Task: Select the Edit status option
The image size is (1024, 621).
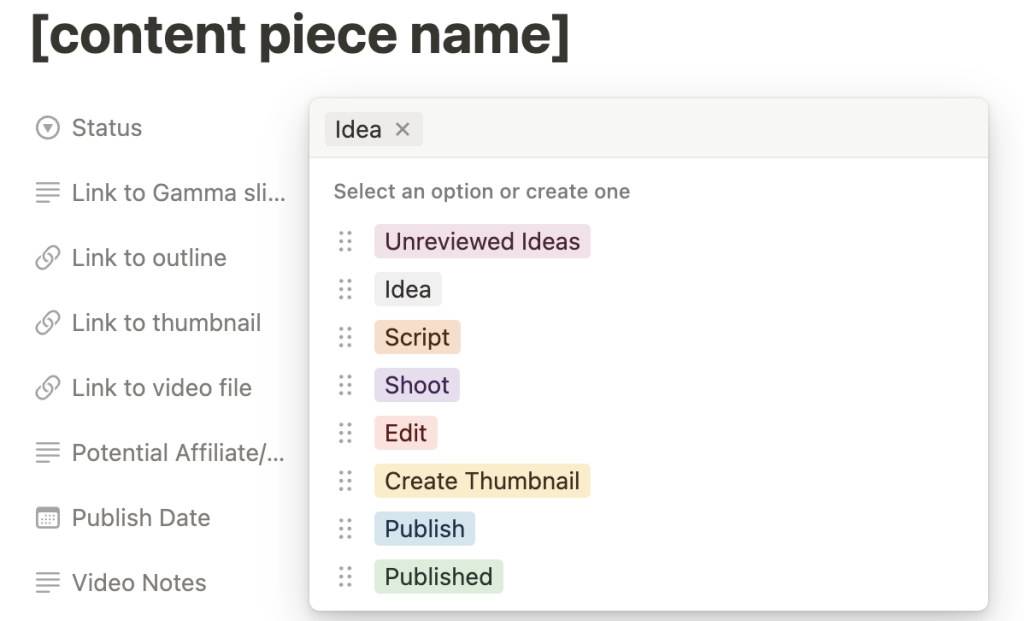Action: click(x=405, y=433)
